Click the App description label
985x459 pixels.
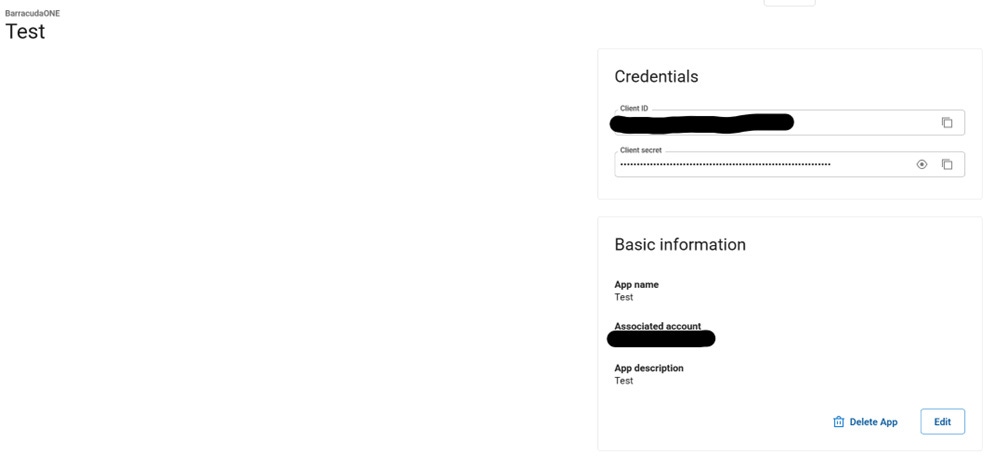(649, 368)
